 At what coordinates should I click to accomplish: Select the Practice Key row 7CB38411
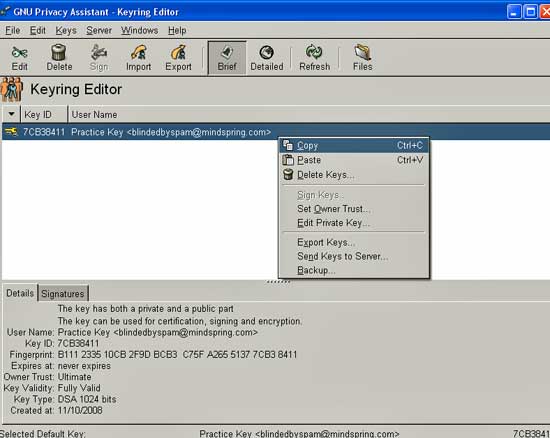[x=276, y=132]
